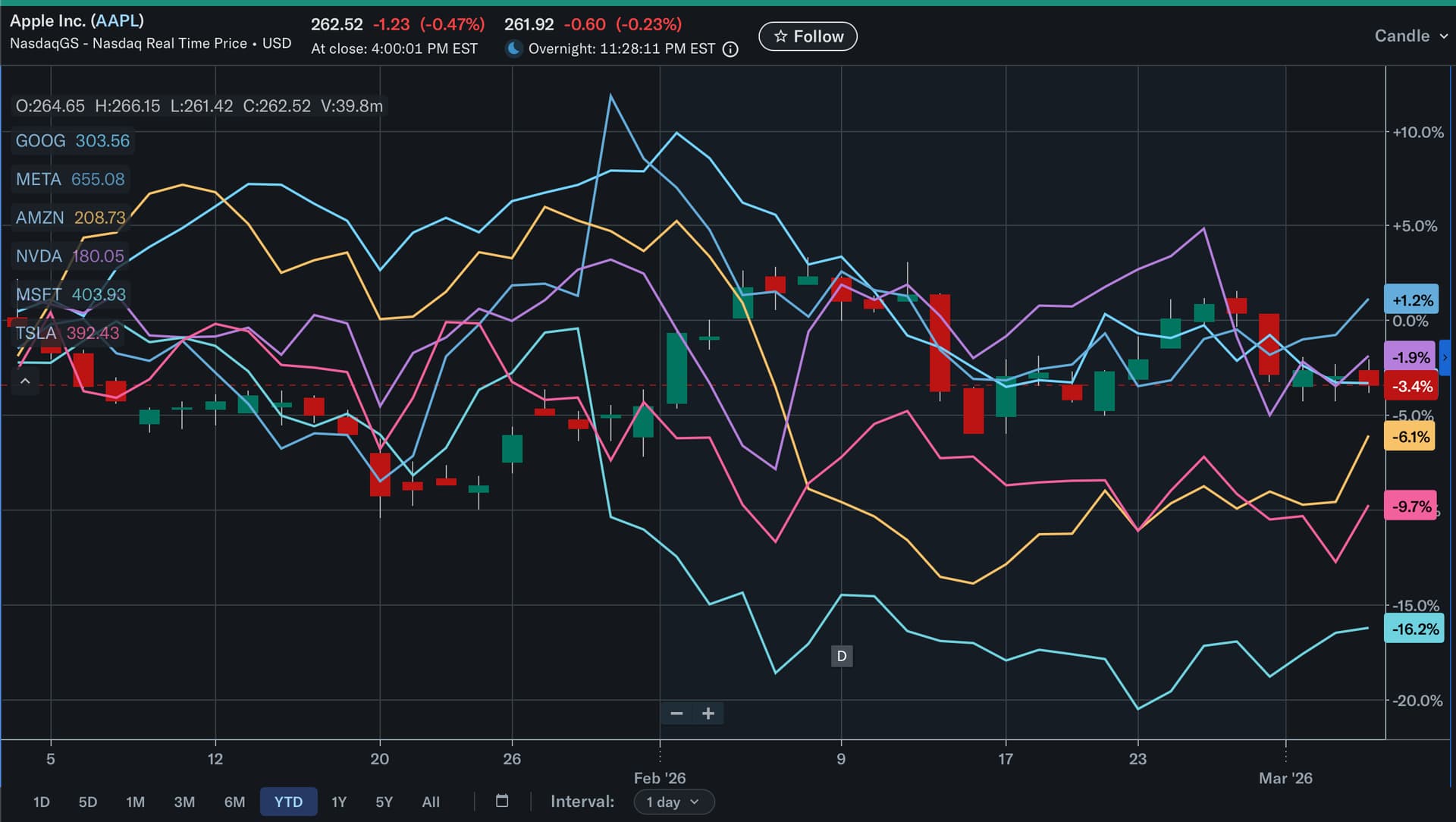Screen dimensions: 1456x822
Task: Click the overnight info circle icon
Action: point(730,49)
